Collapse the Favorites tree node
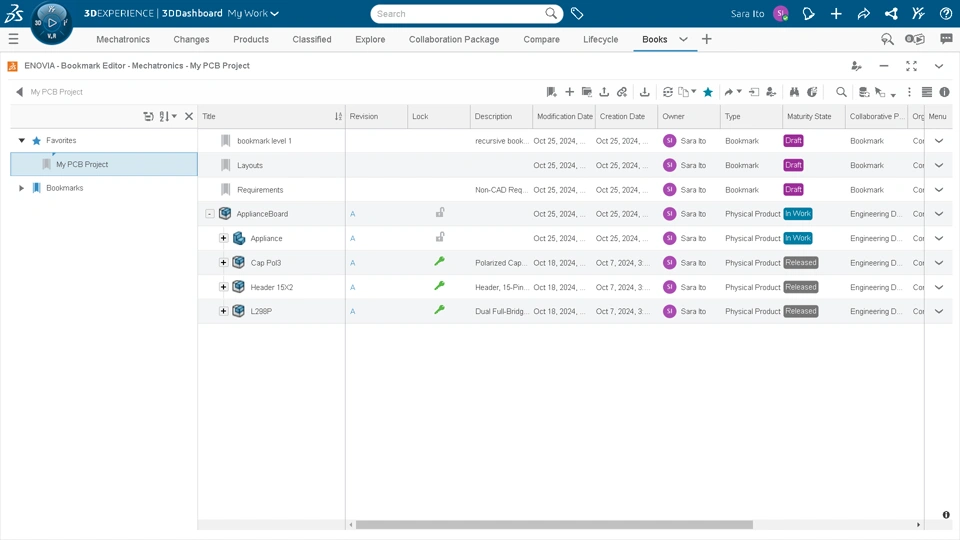The height and width of the screenshot is (540, 960). [21, 140]
